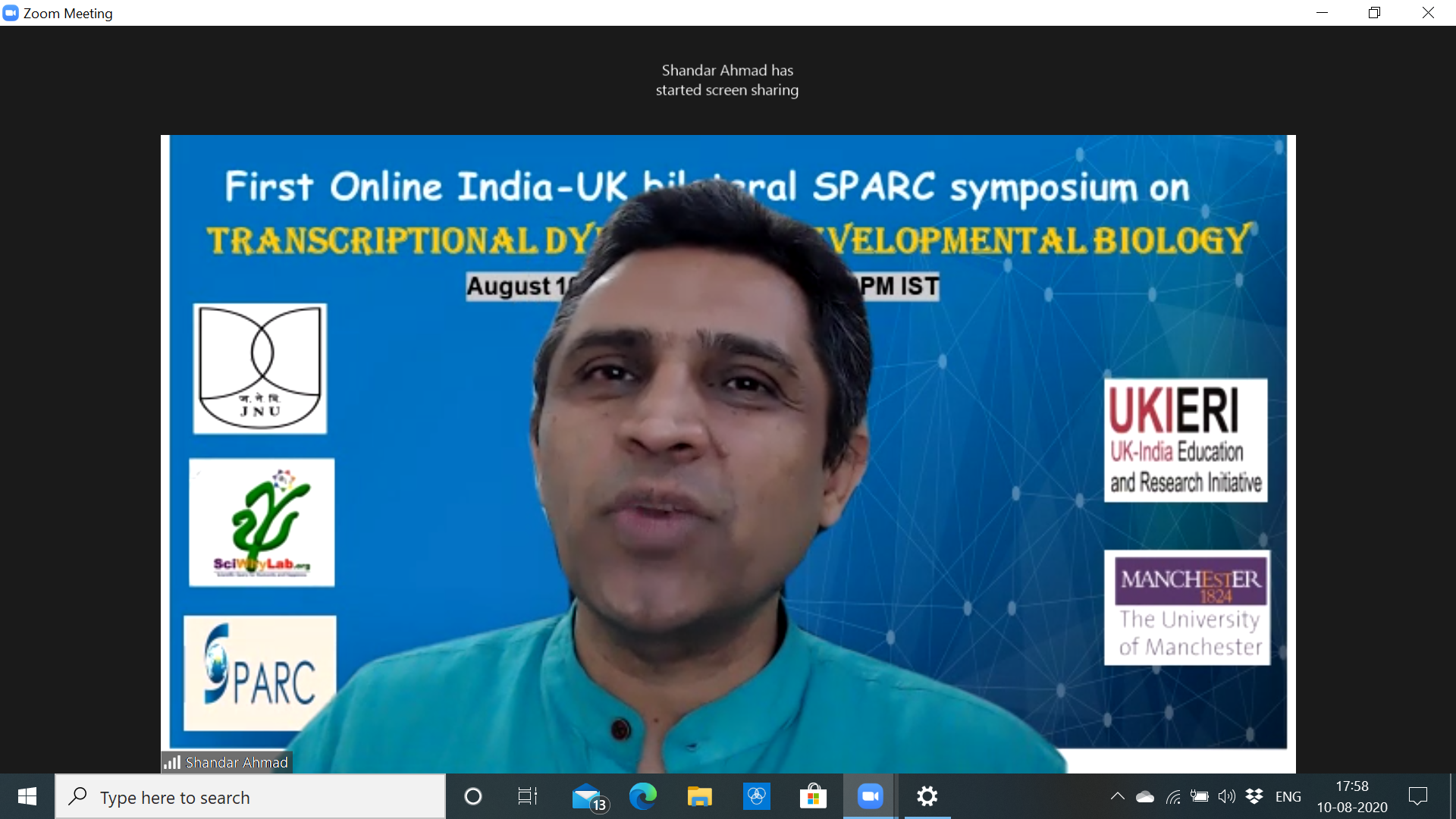This screenshot has height=819, width=1456.
Task: Open Cortana circle icon
Action: tap(473, 796)
